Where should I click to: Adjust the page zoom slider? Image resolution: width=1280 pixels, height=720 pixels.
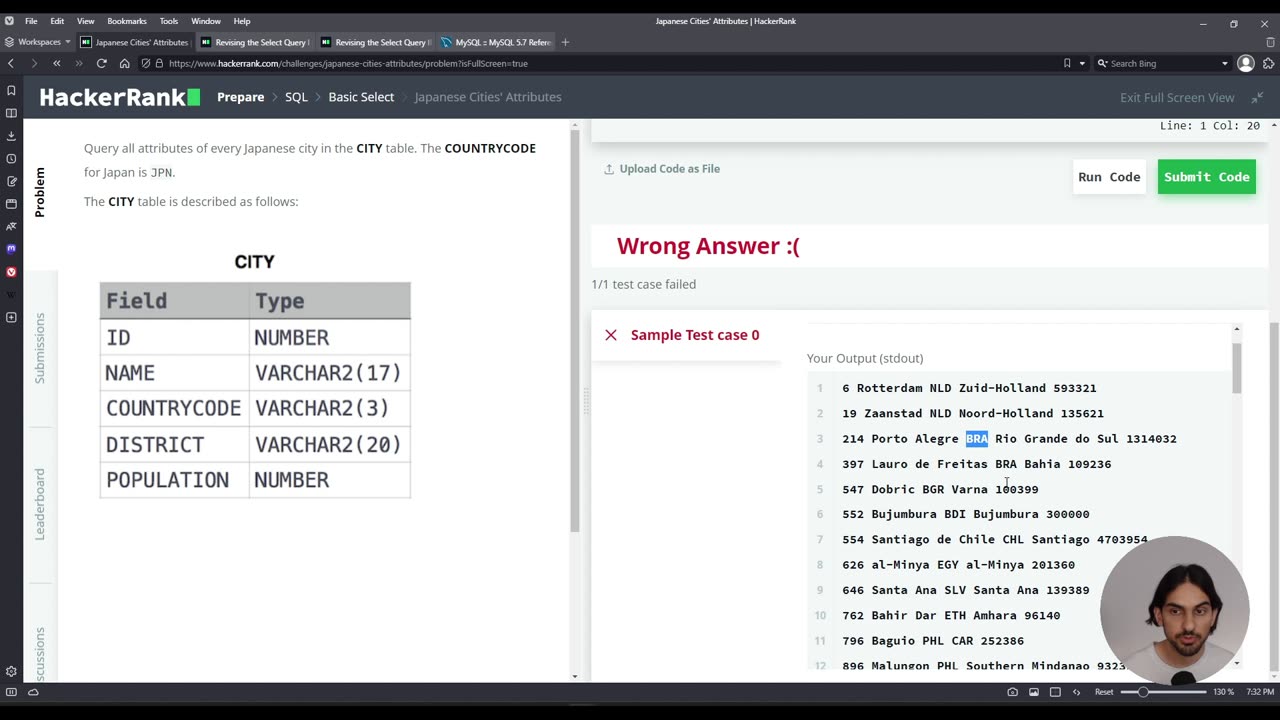(1163, 692)
